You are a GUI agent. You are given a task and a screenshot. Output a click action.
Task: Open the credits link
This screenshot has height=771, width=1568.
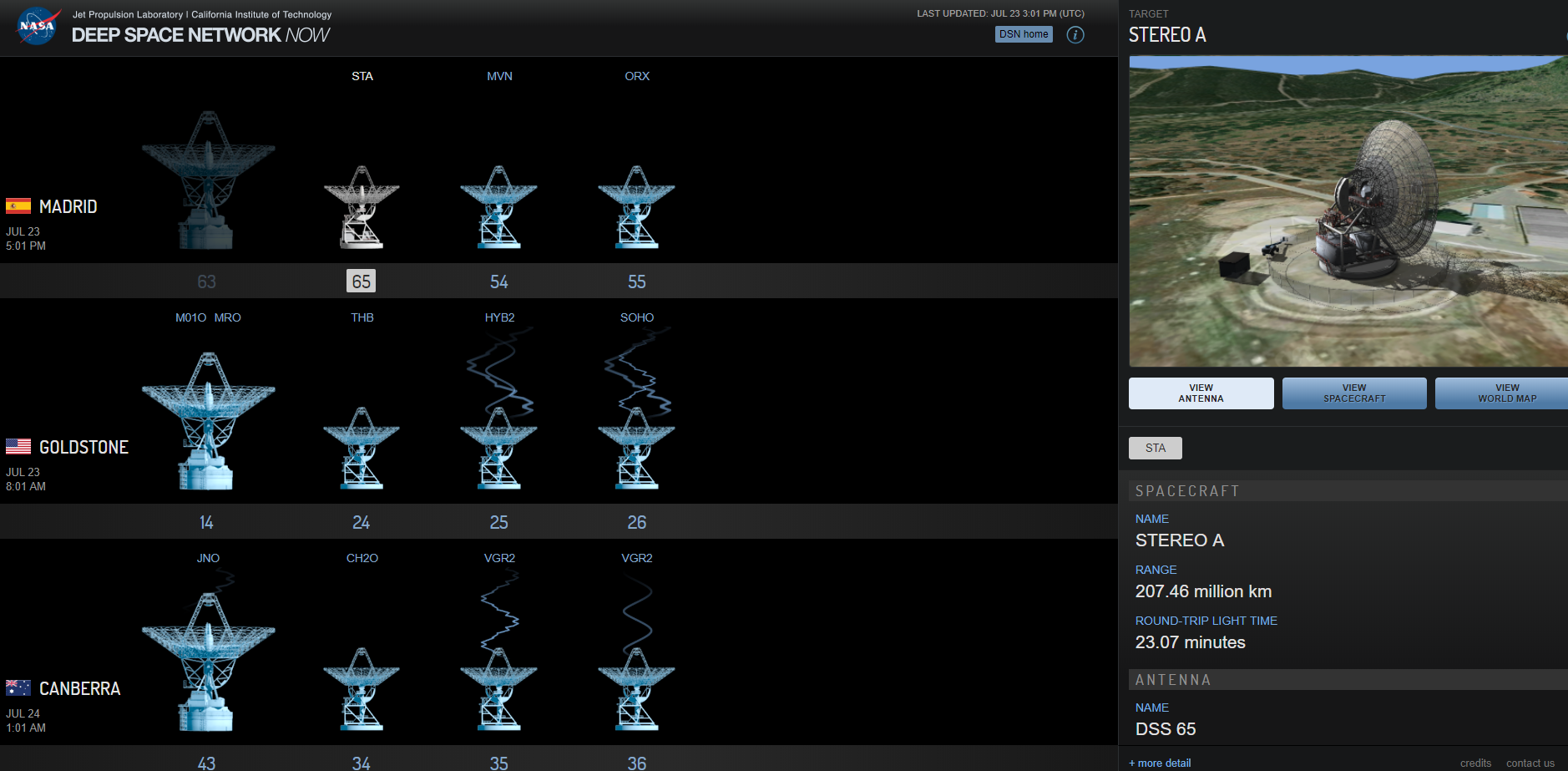tap(1475, 763)
